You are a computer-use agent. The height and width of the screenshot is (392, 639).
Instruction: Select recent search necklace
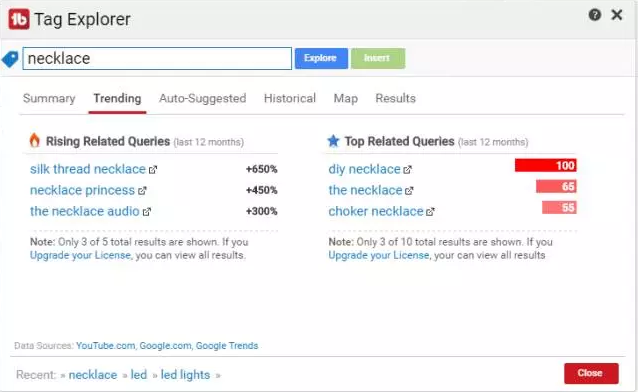pyautogui.click(x=93, y=375)
